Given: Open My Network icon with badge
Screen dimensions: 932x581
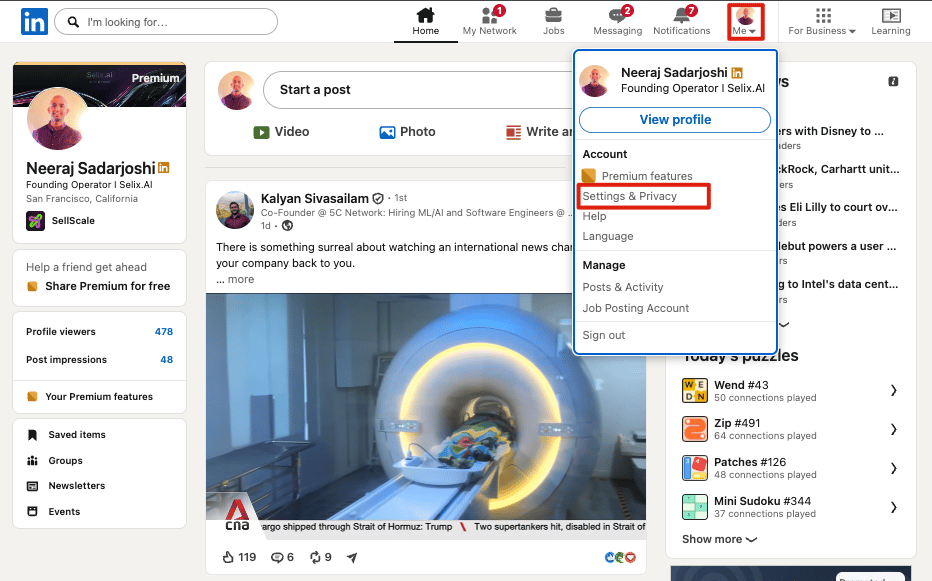Looking at the screenshot, I should point(489,15).
